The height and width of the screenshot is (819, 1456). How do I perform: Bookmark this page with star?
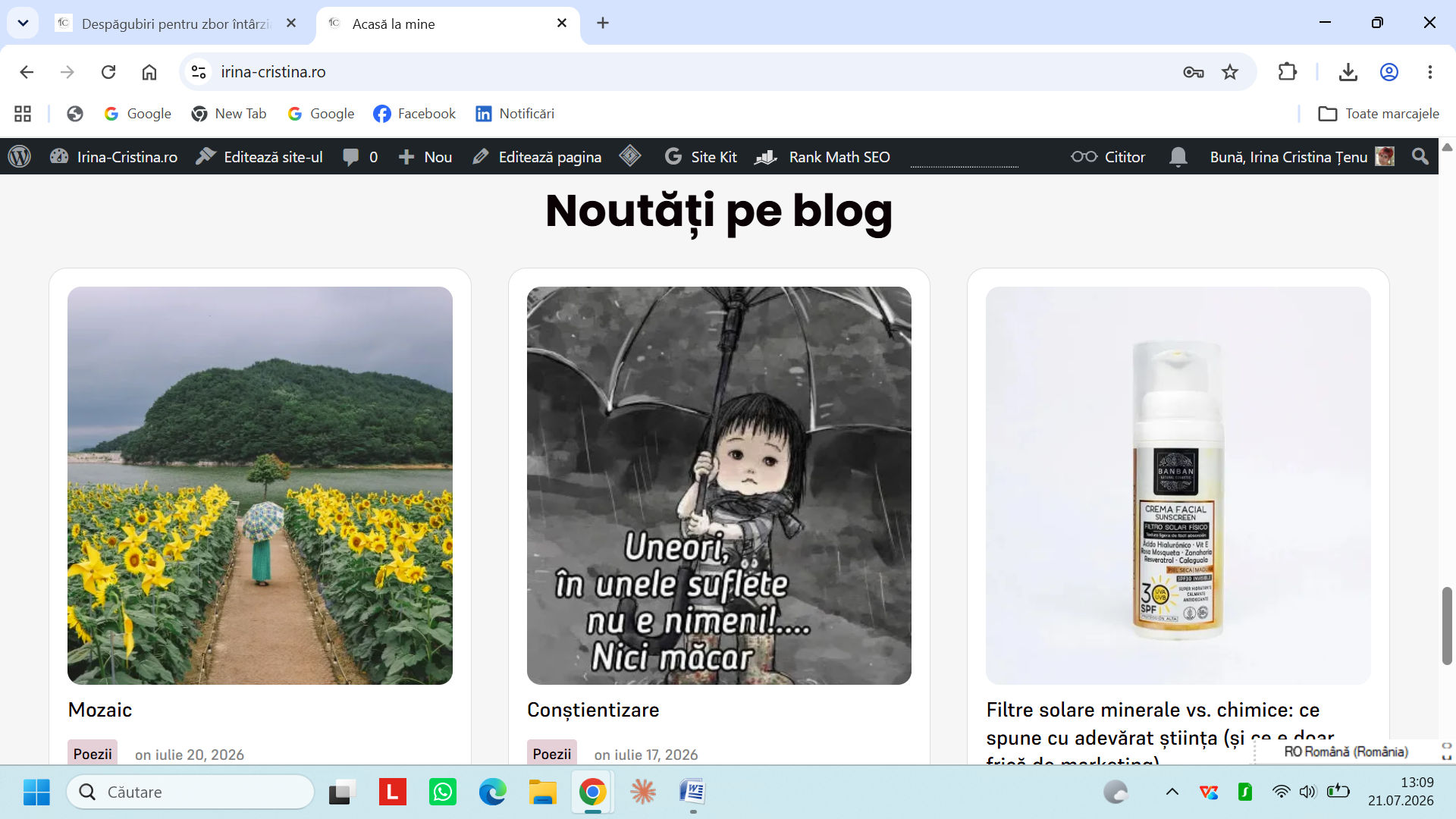(x=1230, y=72)
